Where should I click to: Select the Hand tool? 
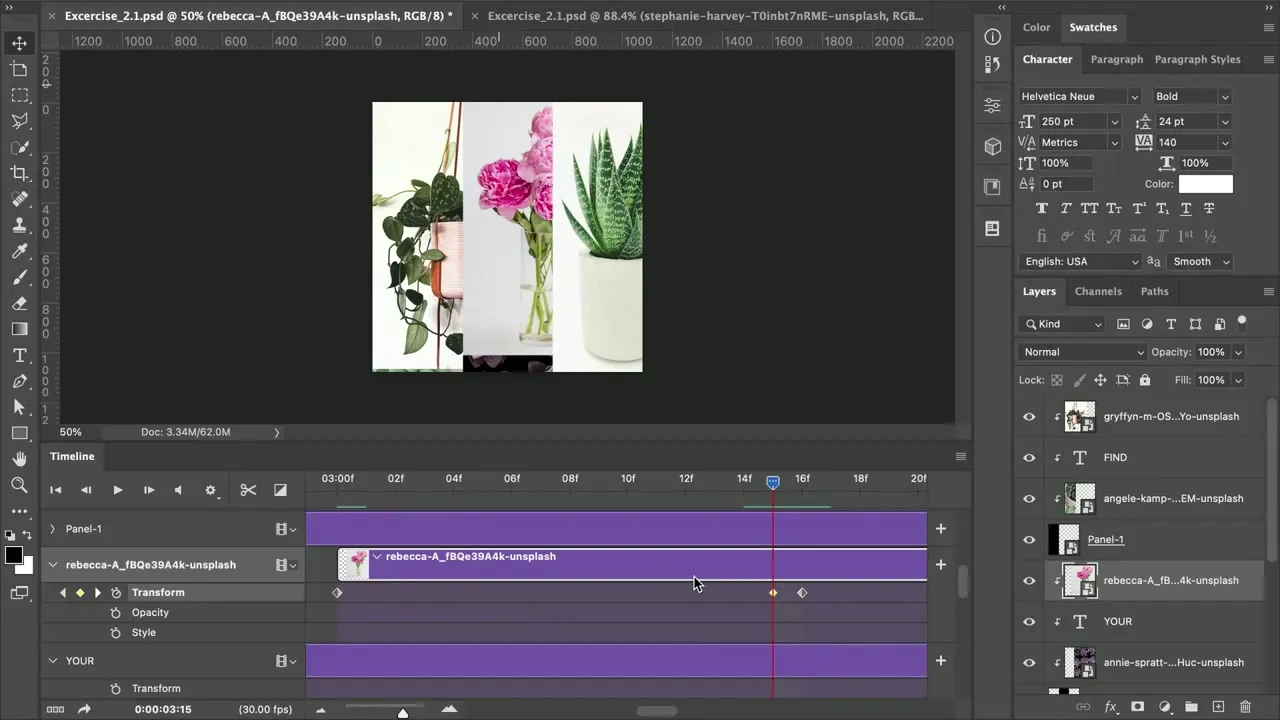click(19, 459)
